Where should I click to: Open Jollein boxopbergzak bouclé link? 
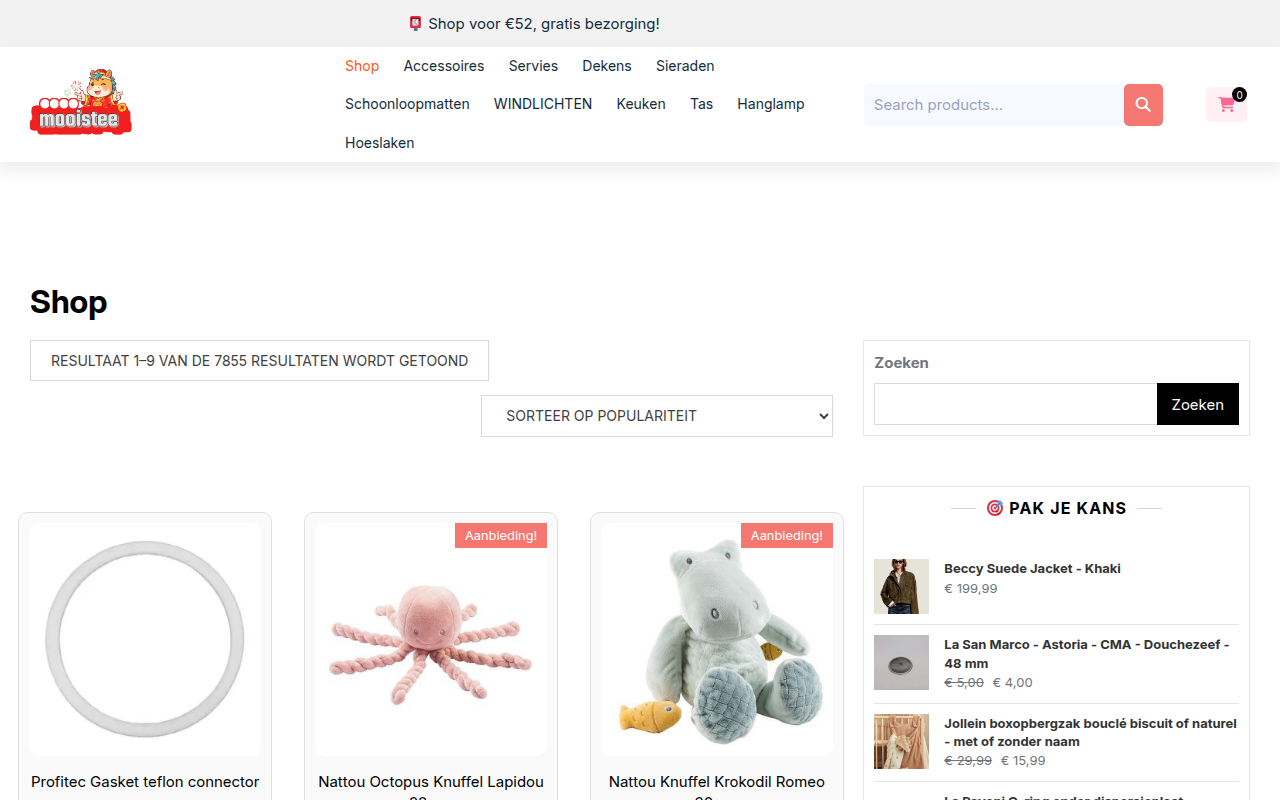(x=1090, y=732)
